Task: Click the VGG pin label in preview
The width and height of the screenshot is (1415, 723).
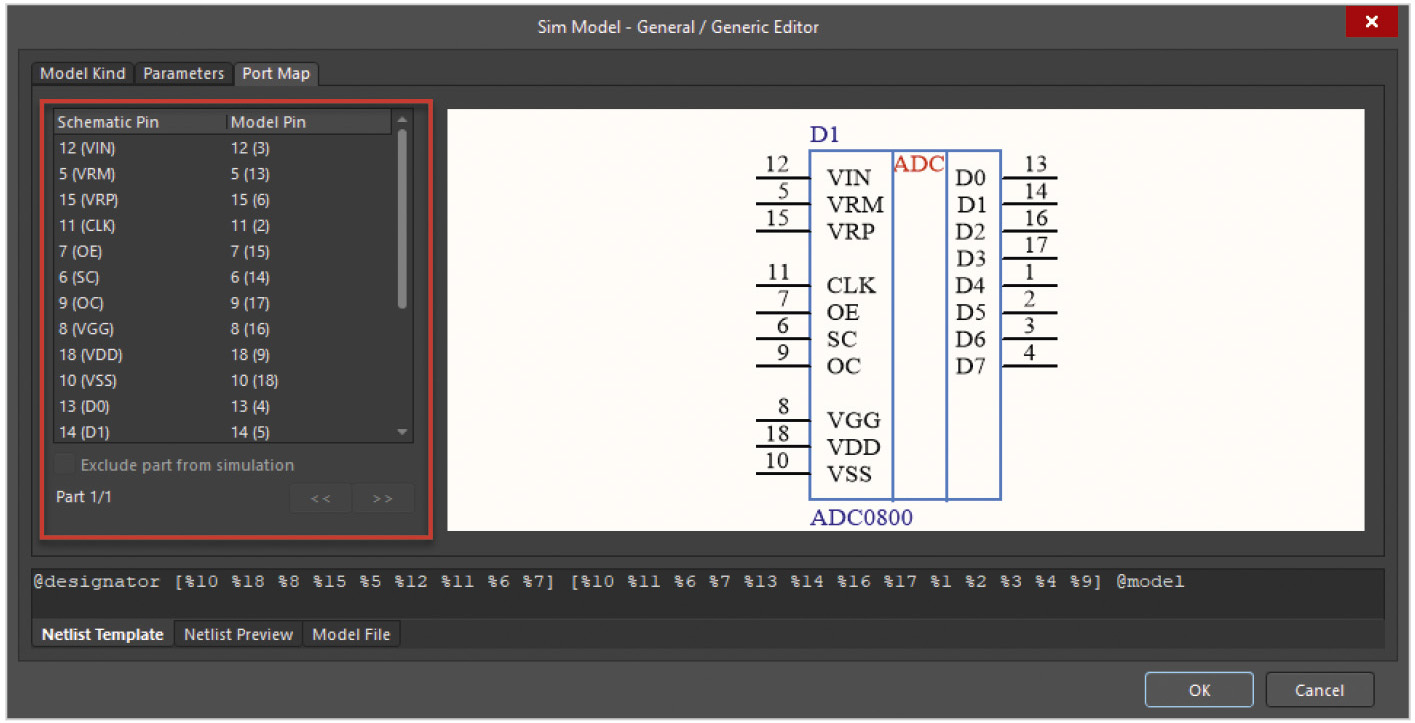Action: [853, 421]
